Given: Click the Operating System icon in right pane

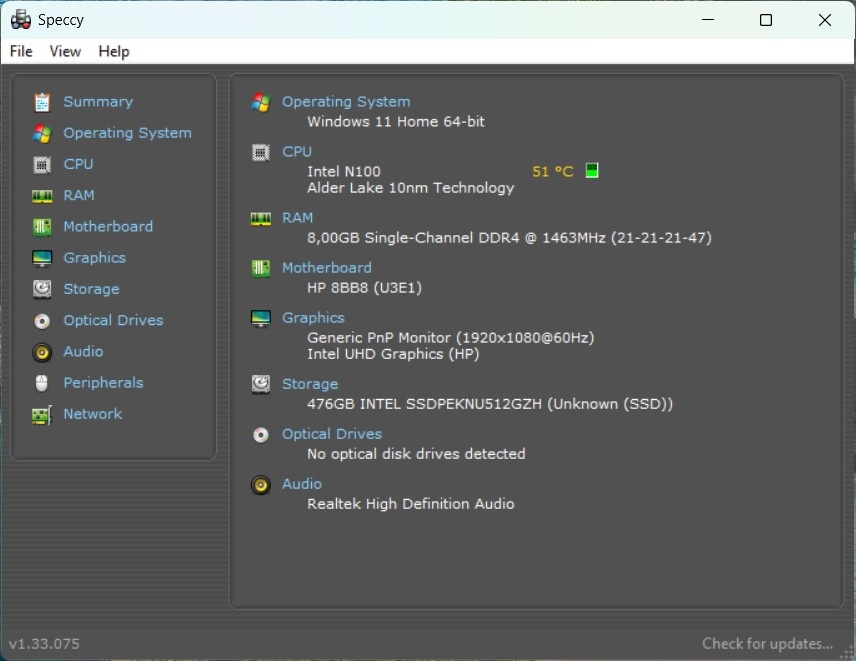Looking at the screenshot, I should pos(260,101).
